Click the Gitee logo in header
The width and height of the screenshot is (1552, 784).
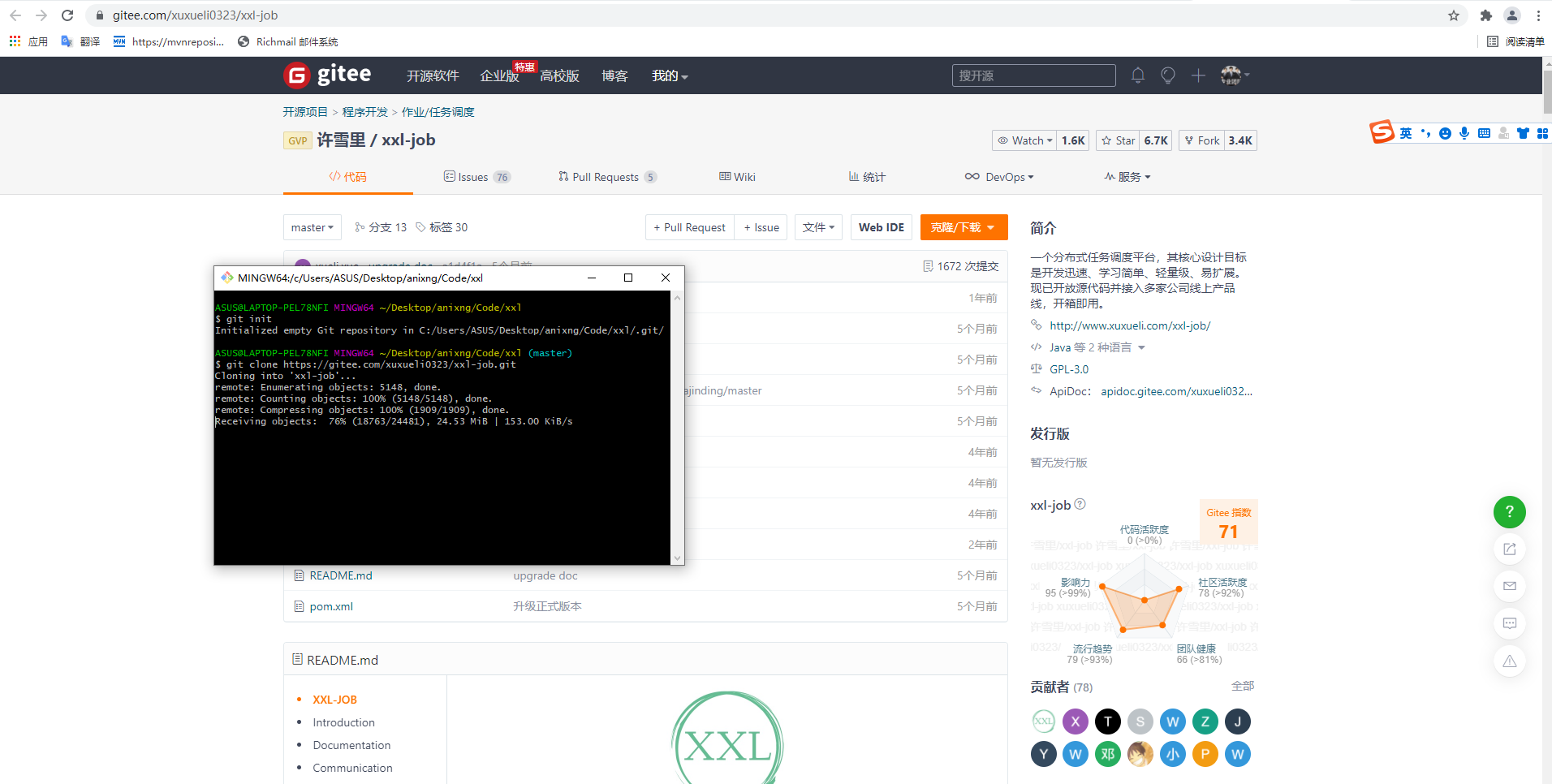point(327,75)
